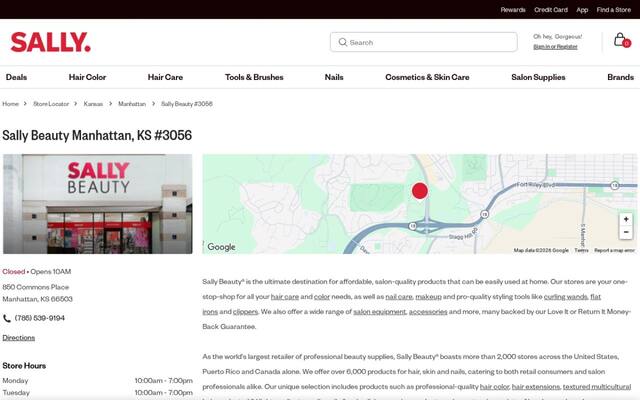This screenshot has width=640, height=400.
Task: Go to the Manhattan breadcrumb
Action: pos(132,104)
